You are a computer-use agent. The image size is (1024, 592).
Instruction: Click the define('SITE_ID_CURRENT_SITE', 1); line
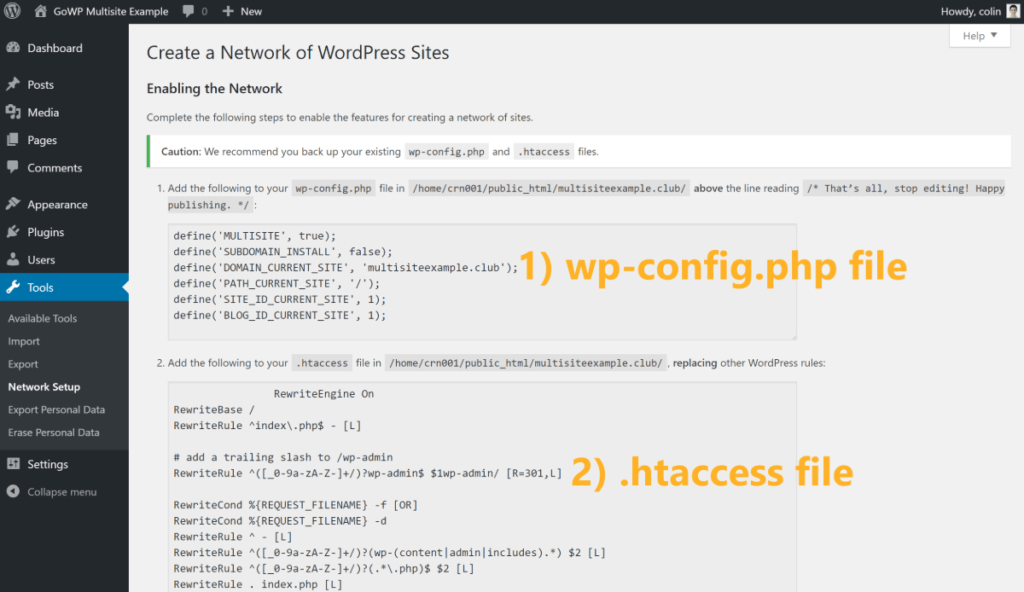tap(280, 299)
